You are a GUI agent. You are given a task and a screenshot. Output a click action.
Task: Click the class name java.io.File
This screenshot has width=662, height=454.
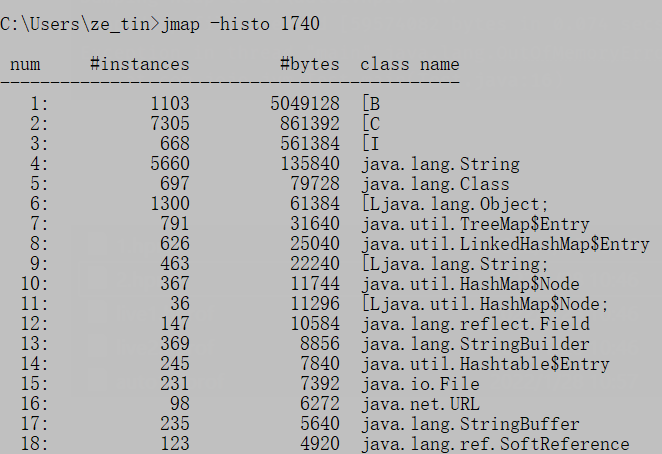(x=421, y=384)
